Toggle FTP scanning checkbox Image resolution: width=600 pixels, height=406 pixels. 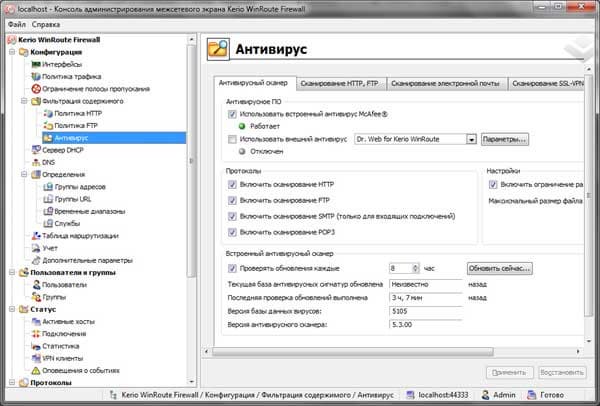(x=232, y=201)
